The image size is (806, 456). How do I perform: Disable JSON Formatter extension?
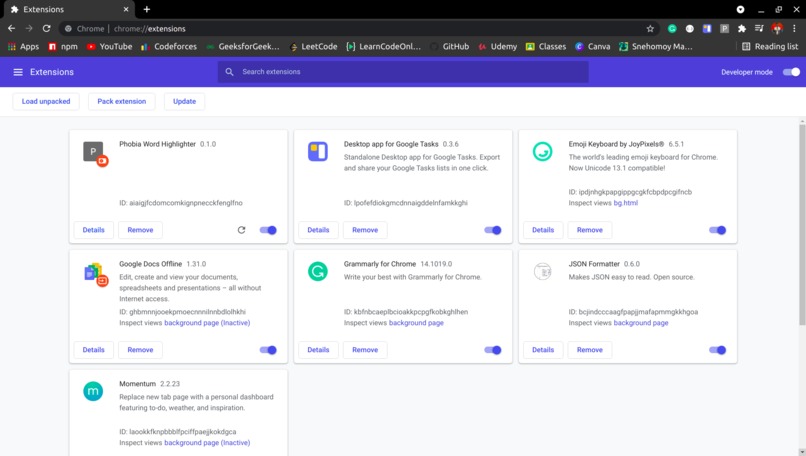[717, 350]
